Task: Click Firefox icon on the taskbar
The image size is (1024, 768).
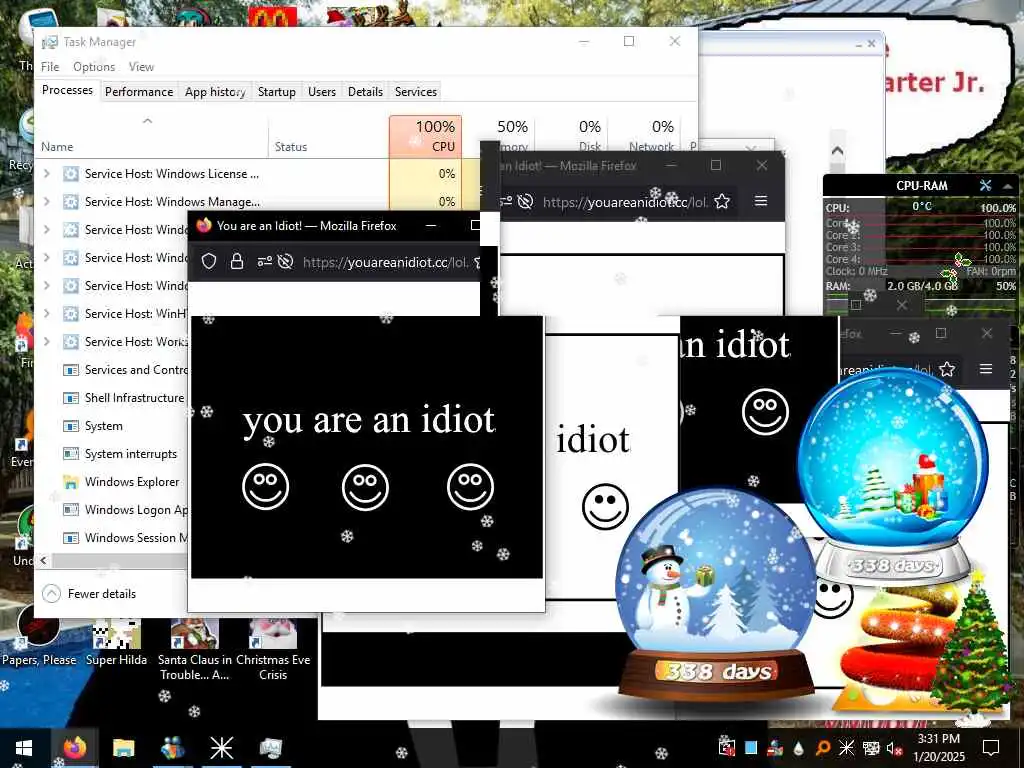Action: pyautogui.click(x=74, y=748)
